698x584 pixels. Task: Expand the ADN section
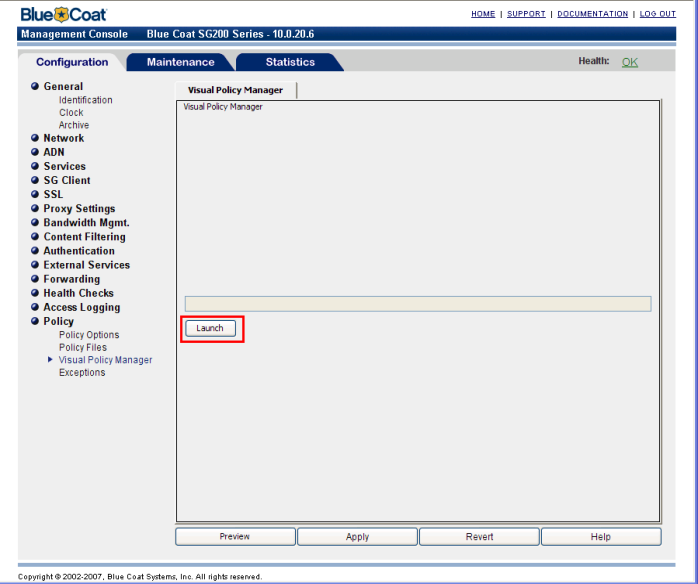coord(54,152)
